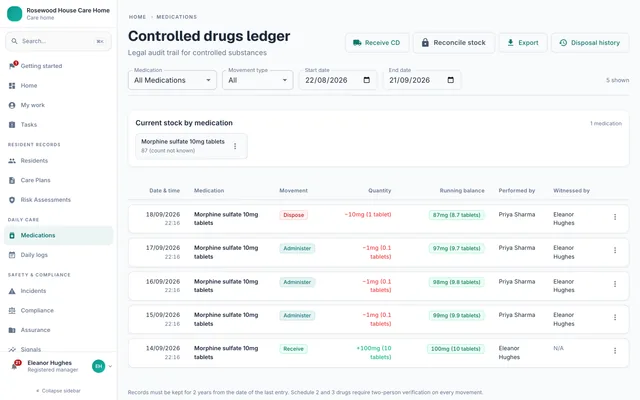The image size is (640, 400).
Task: Click the Eleanor Hughes Registered manager name
Action: point(52,366)
